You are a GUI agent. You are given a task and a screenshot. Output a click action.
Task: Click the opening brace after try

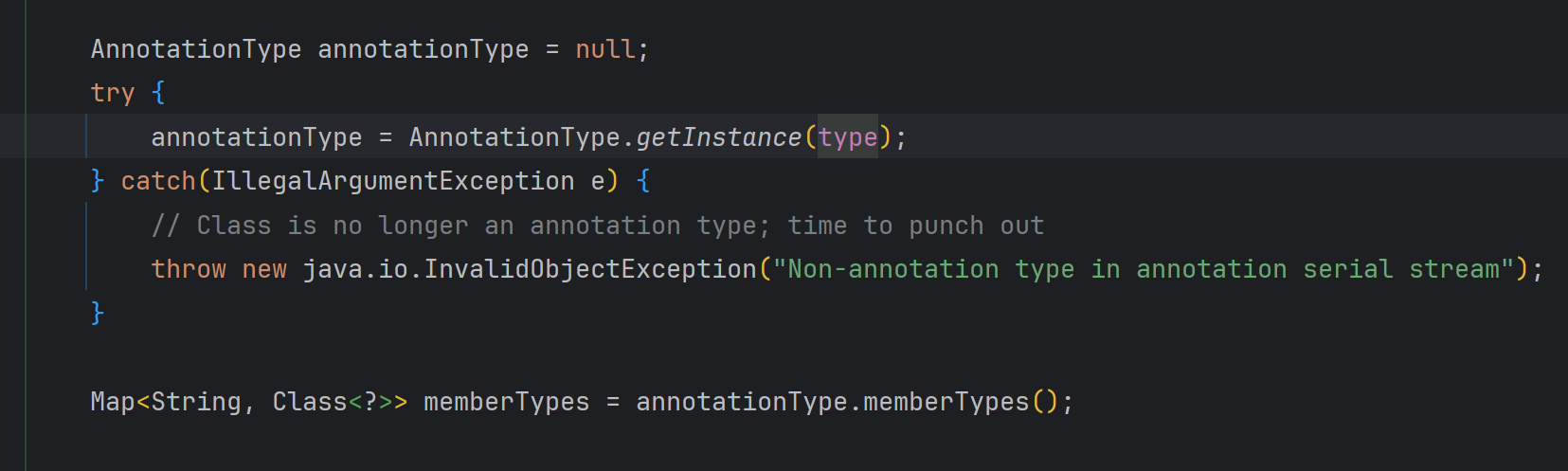158,93
